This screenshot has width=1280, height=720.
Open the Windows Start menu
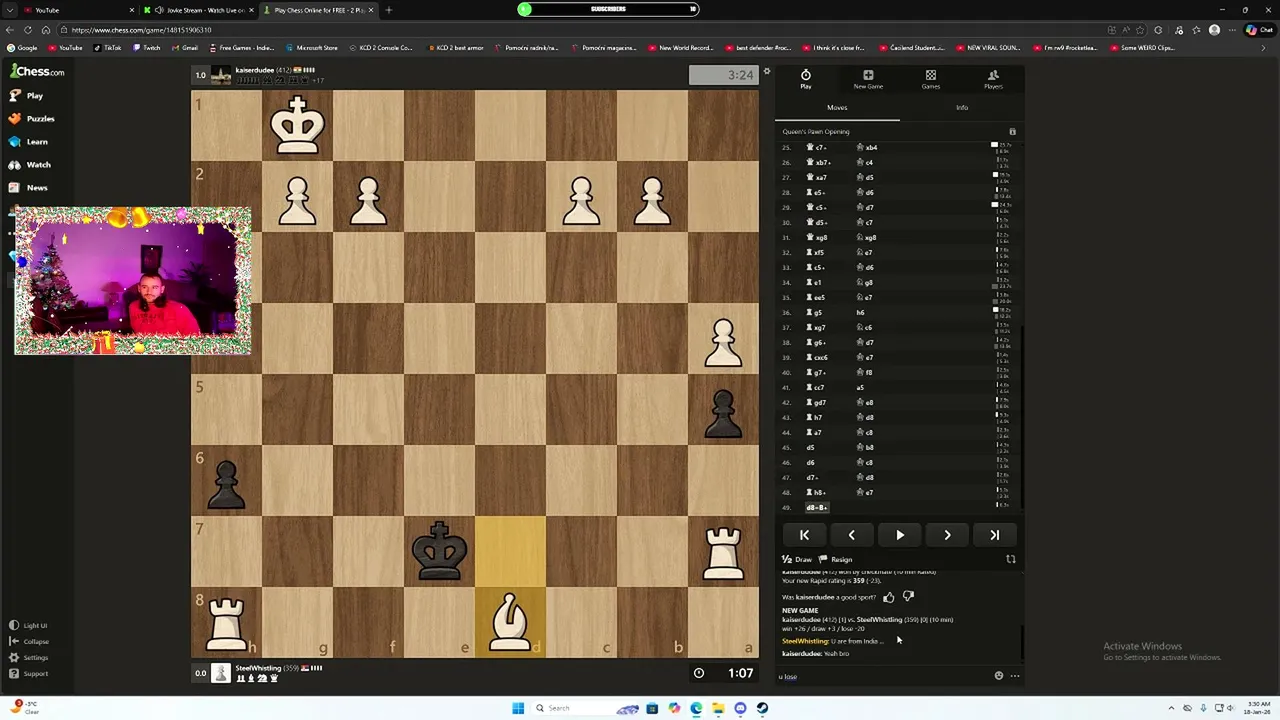click(518, 708)
